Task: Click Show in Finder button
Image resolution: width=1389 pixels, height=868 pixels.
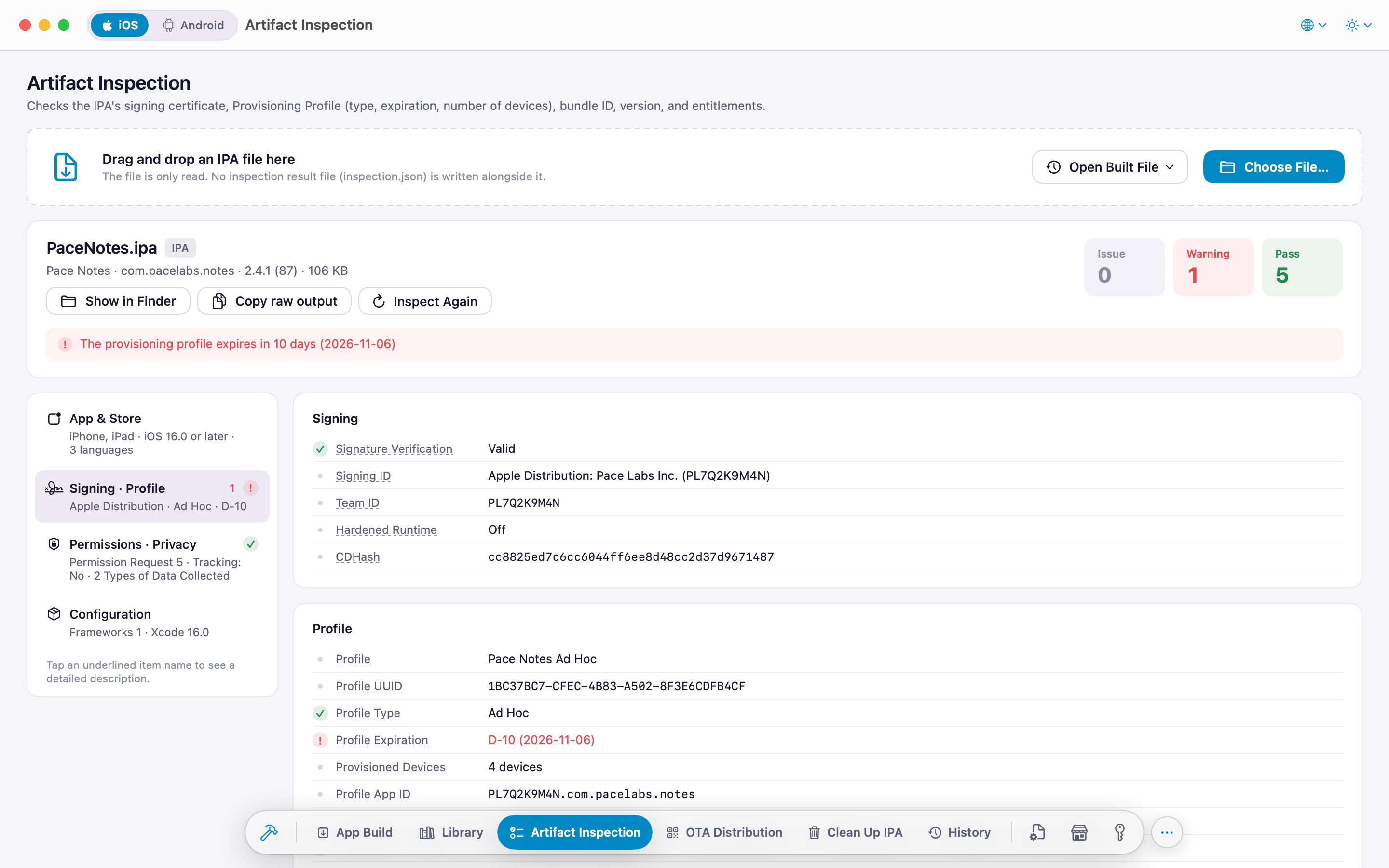Action: [x=118, y=301]
